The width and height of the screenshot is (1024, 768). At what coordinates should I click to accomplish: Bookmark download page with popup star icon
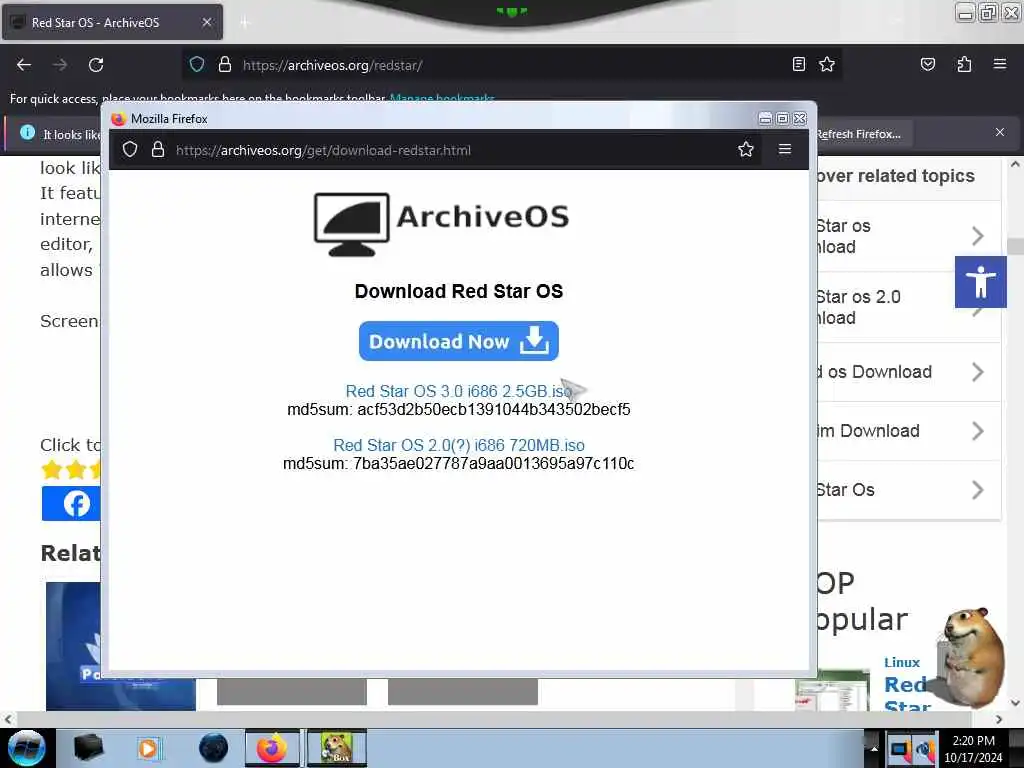pos(745,150)
